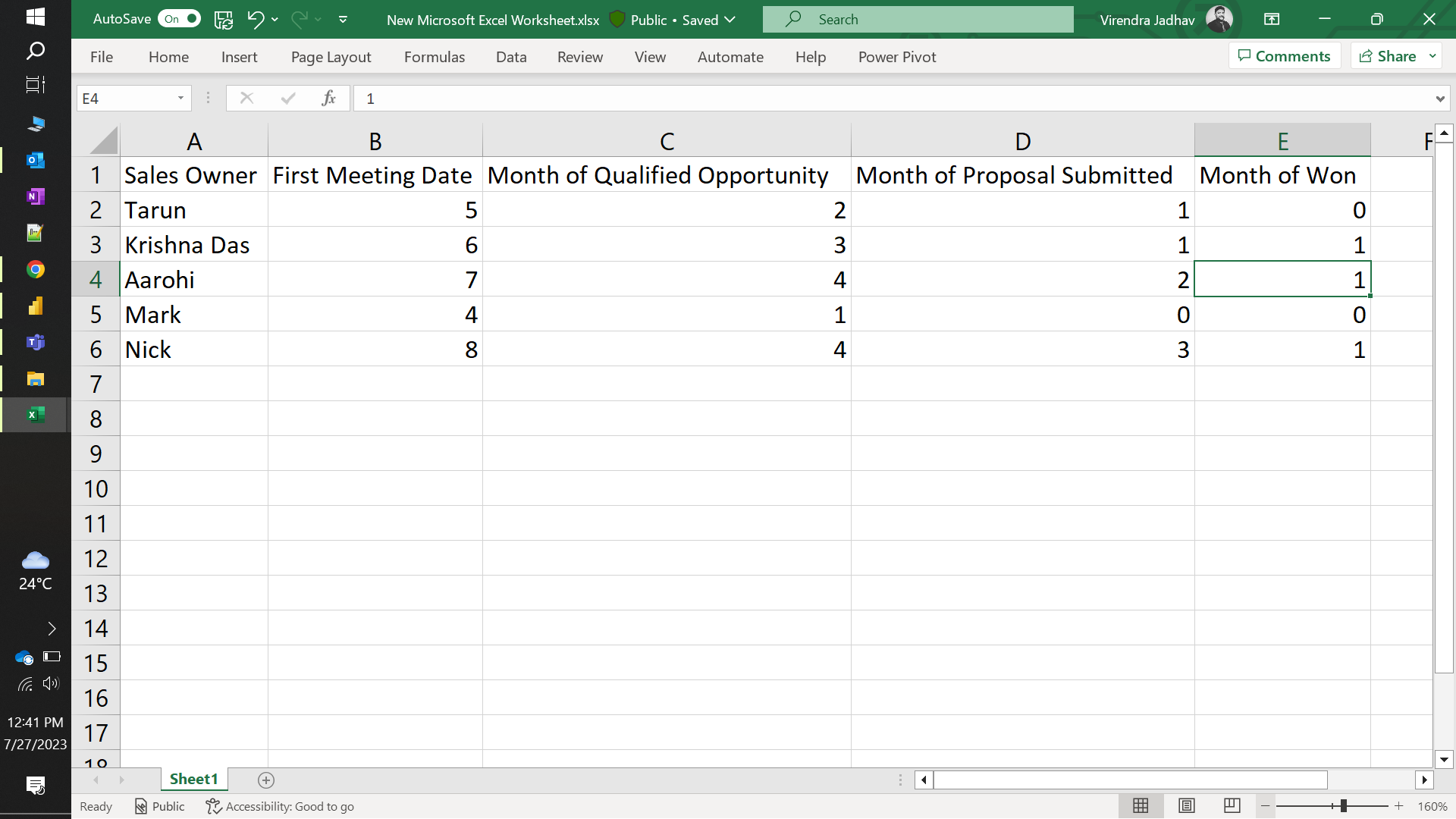The height and width of the screenshot is (819, 1456).
Task: Click the Redo arrow icon
Action: point(300,20)
